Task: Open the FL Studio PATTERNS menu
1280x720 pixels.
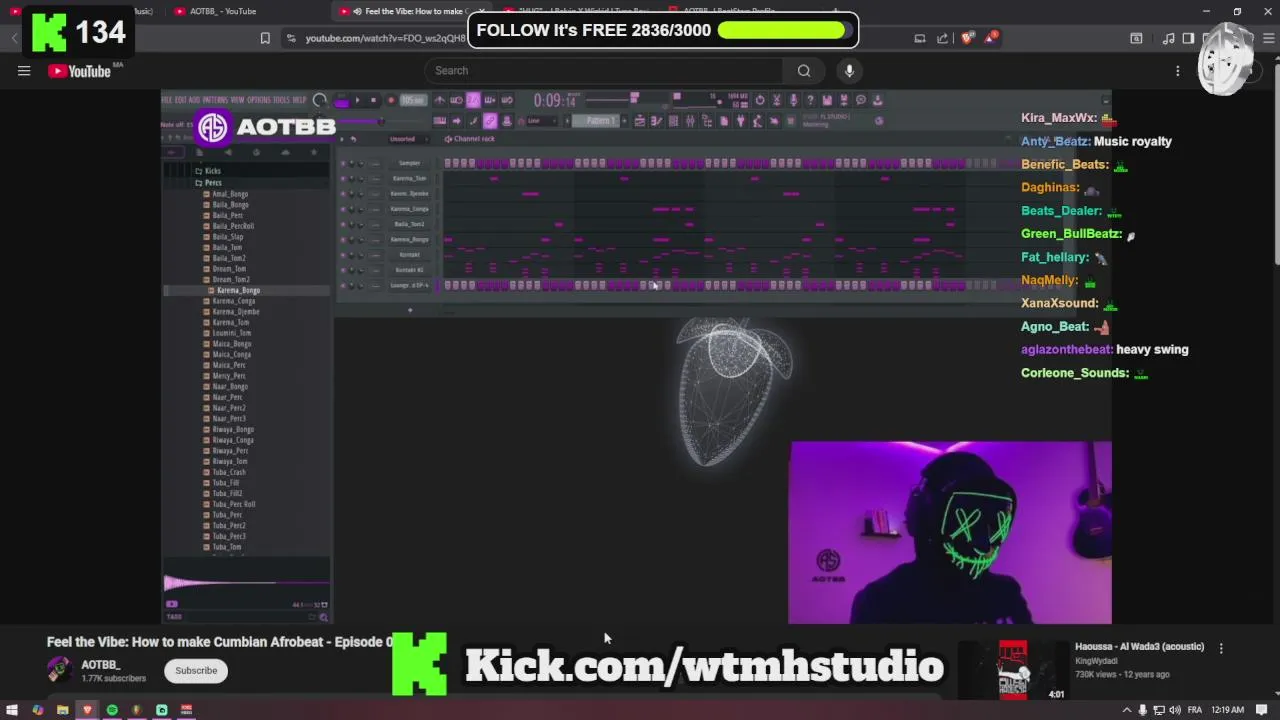Action: pyautogui.click(x=215, y=100)
